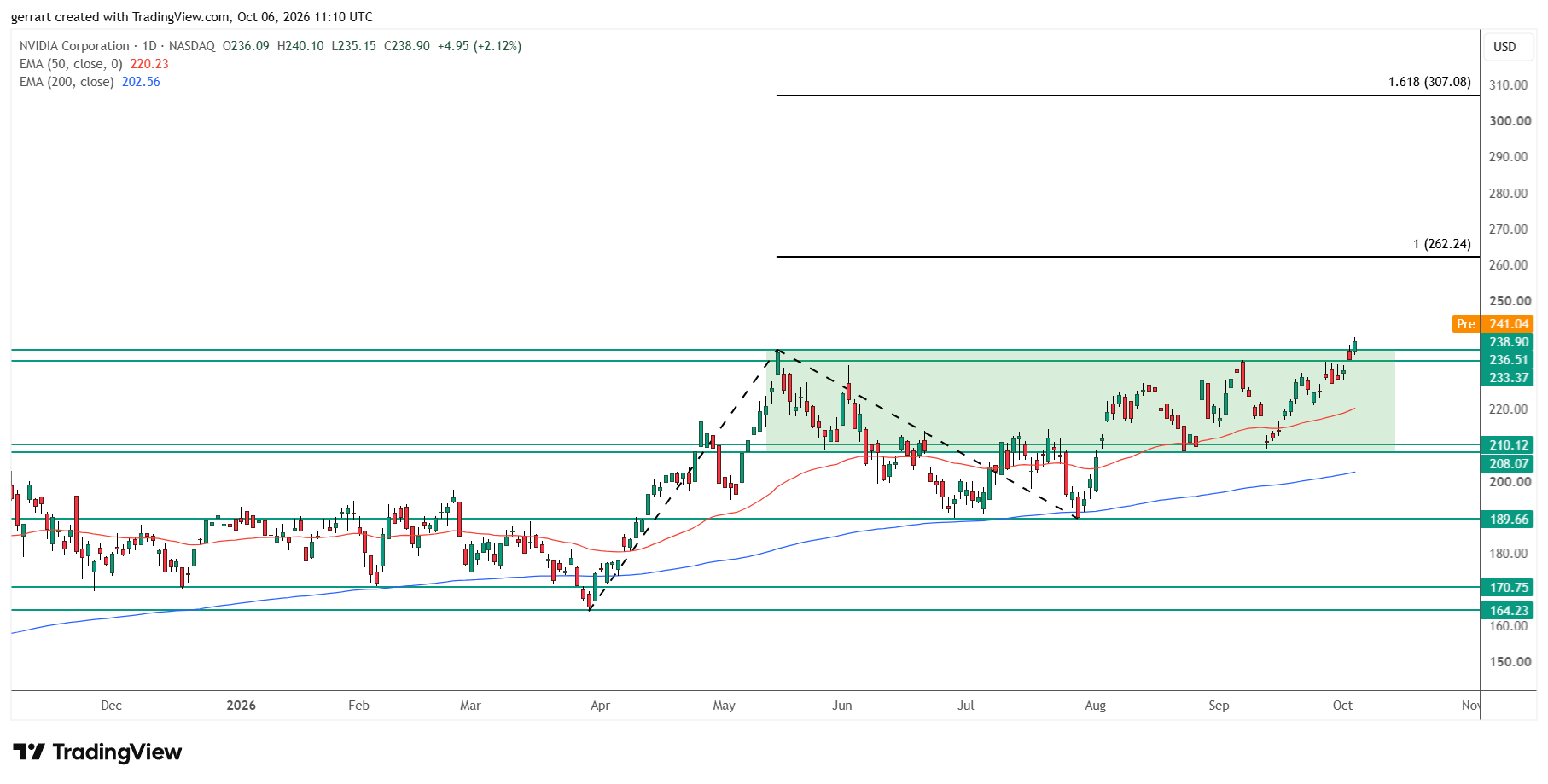
Task: Click the 238.90 current price label
Action: click(1509, 342)
